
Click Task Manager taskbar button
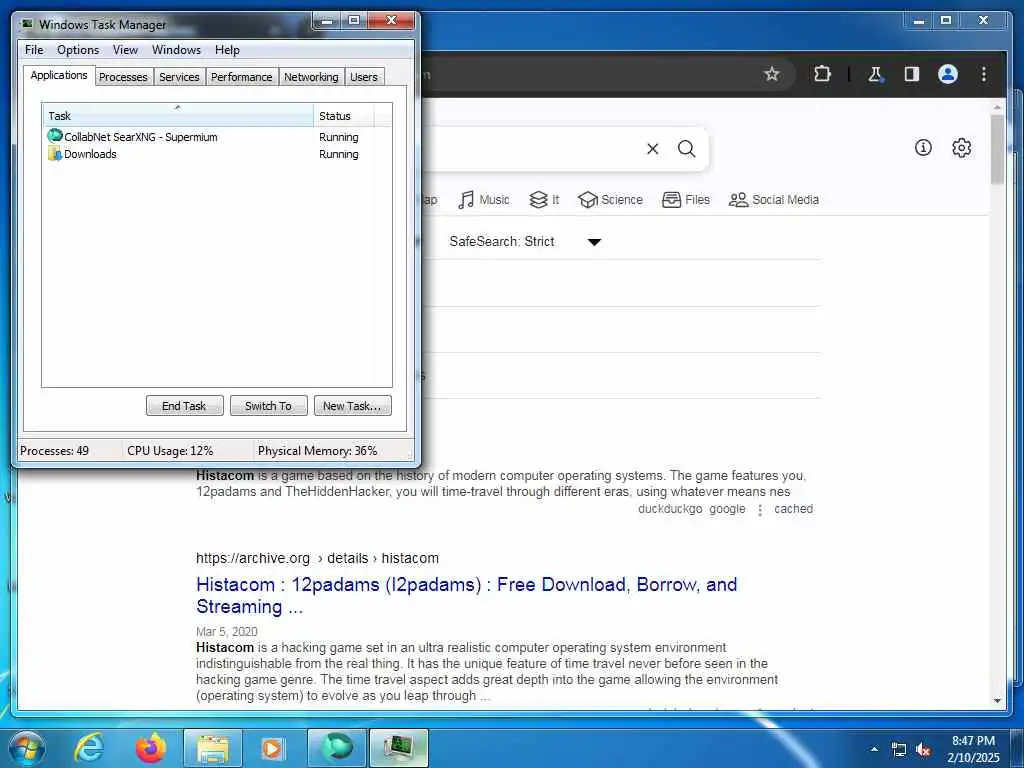pyautogui.click(x=399, y=748)
